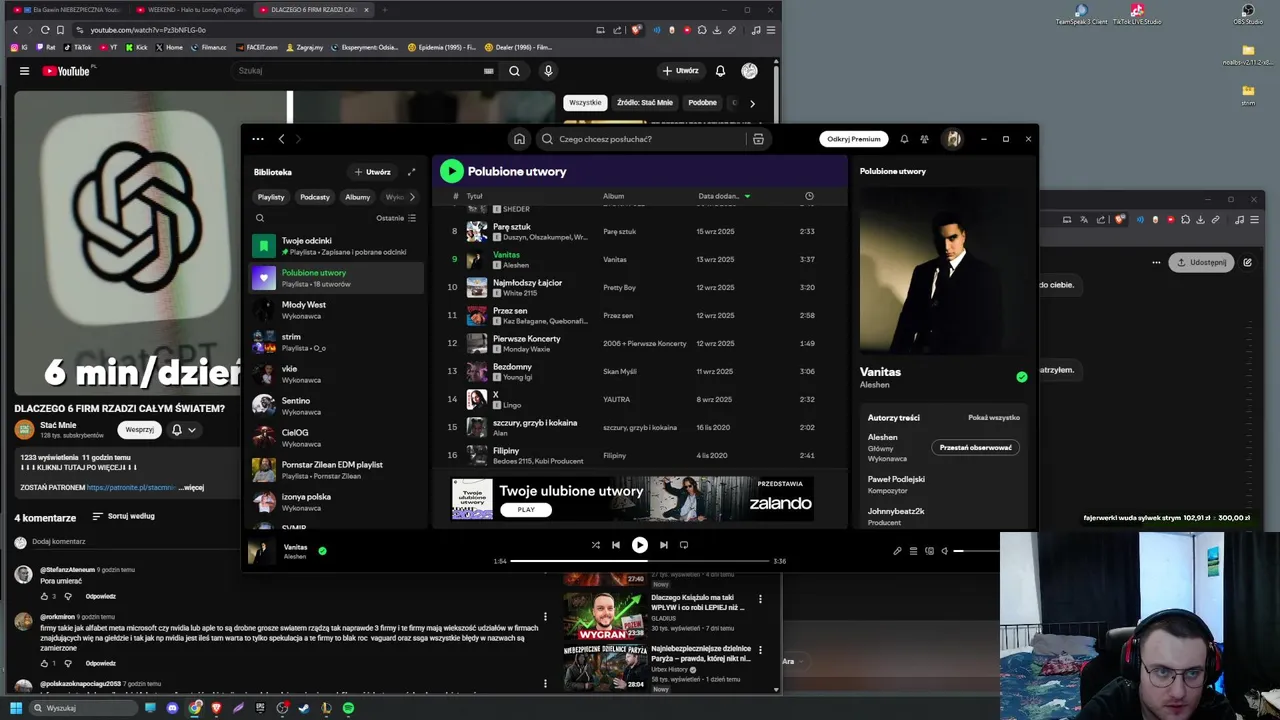Skip to next track in Spotify

663,545
